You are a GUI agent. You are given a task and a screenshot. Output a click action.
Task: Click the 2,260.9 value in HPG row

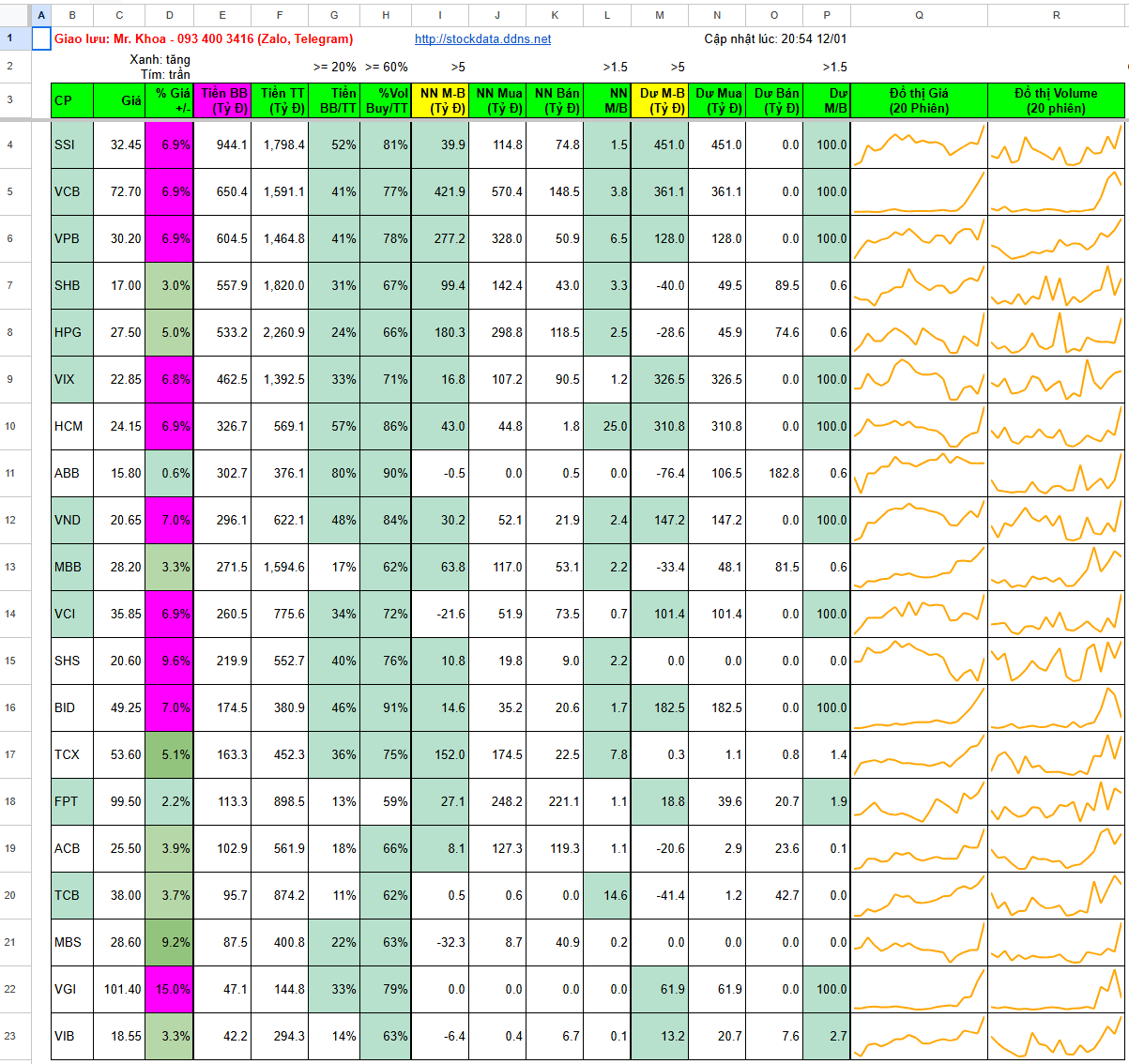[x=279, y=332]
